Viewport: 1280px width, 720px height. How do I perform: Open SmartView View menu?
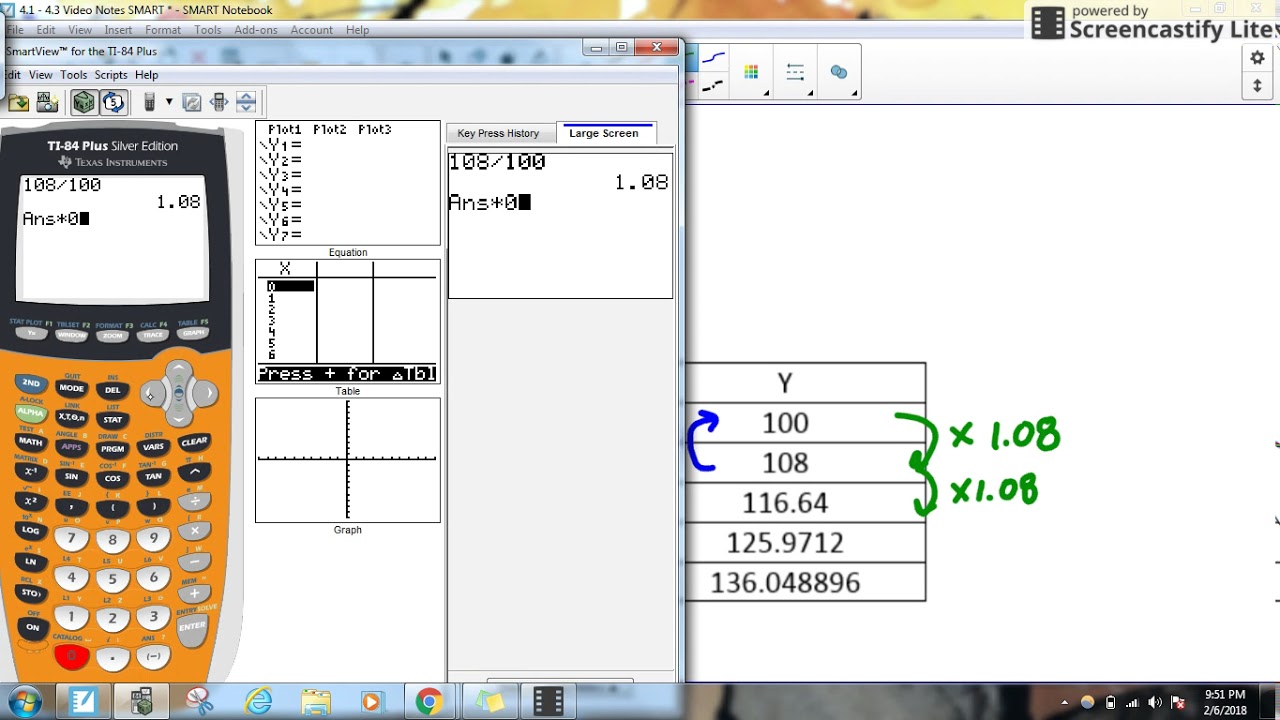click(41, 75)
